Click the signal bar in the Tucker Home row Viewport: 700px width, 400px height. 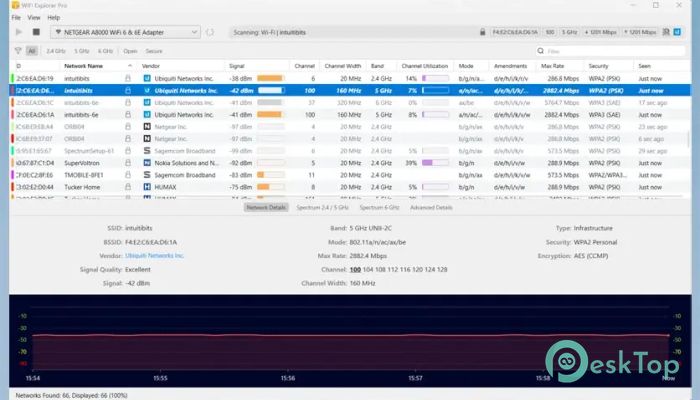(271, 187)
